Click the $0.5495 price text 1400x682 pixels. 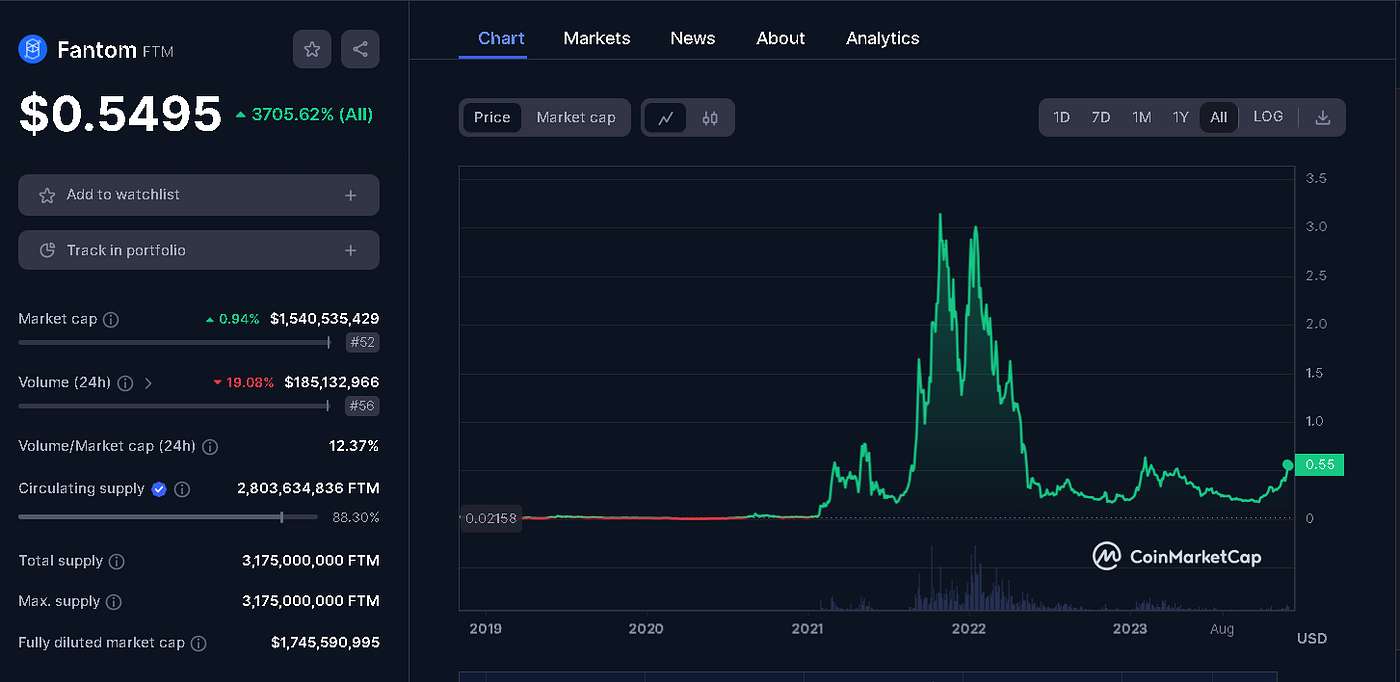point(120,114)
